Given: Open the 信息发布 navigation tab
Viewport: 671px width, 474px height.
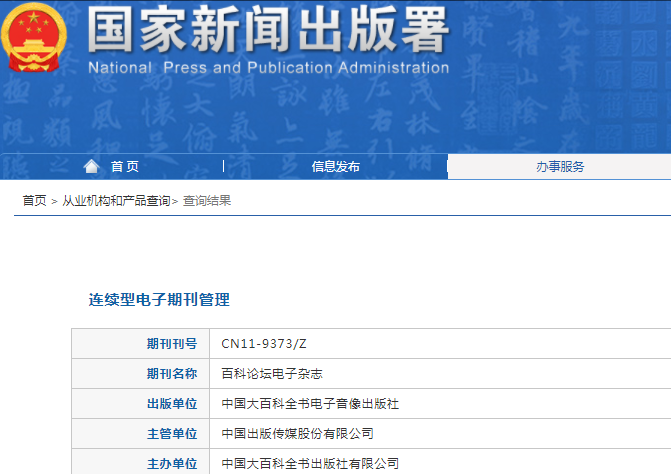Looking at the screenshot, I should pos(335,167).
